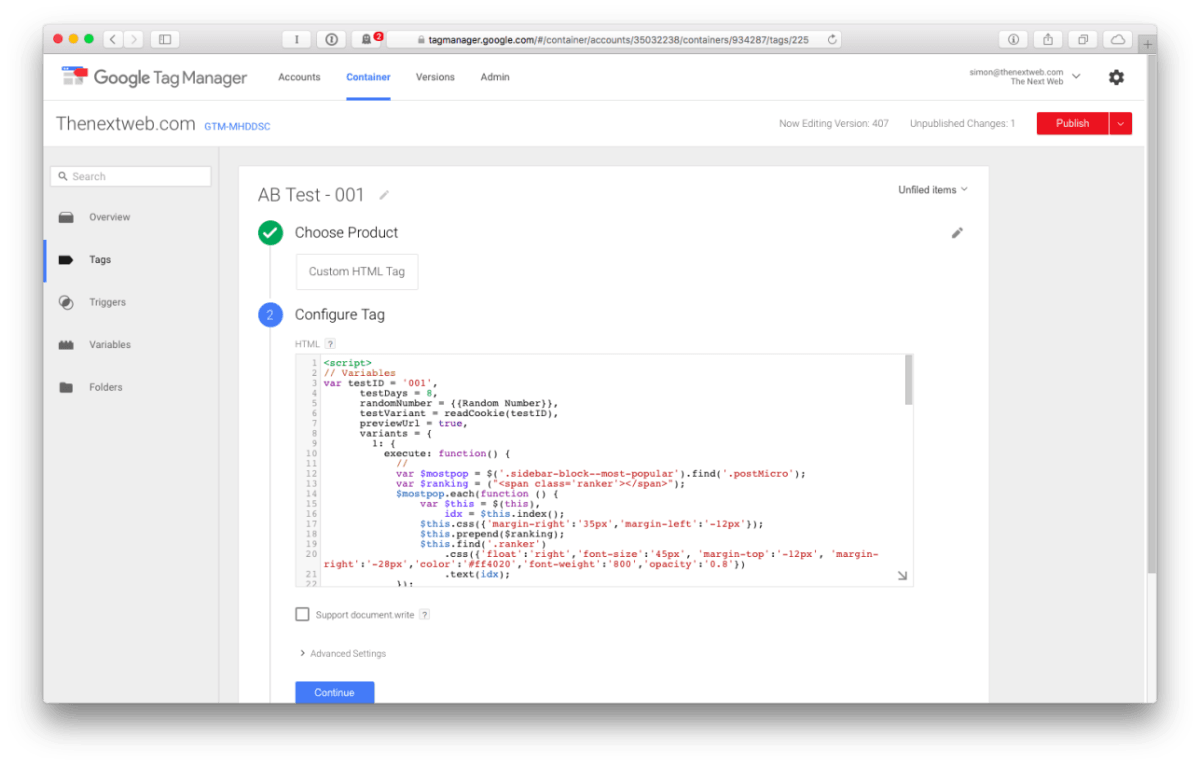1200x765 pixels.
Task: Edit the Choose Product step with pencil icon
Action: pos(957,232)
